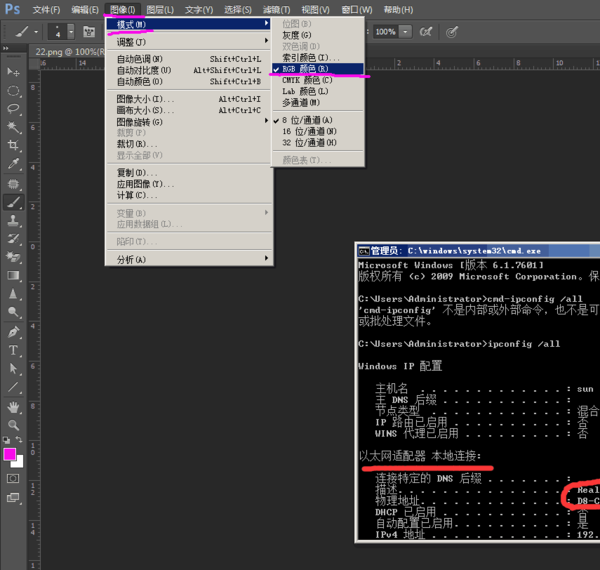Open the 滤镜(T) menu

pos(277,10)
